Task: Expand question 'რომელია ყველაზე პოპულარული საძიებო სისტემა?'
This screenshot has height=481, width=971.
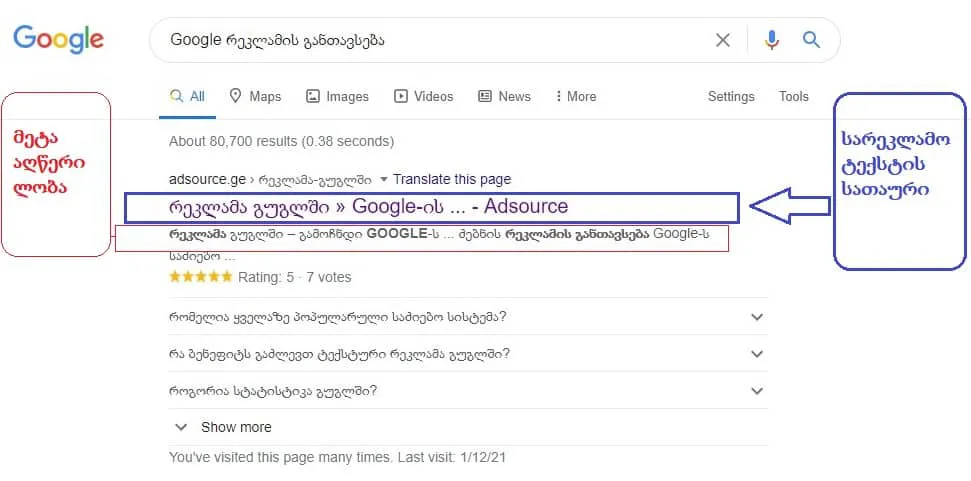Action: tap(468, 317)
